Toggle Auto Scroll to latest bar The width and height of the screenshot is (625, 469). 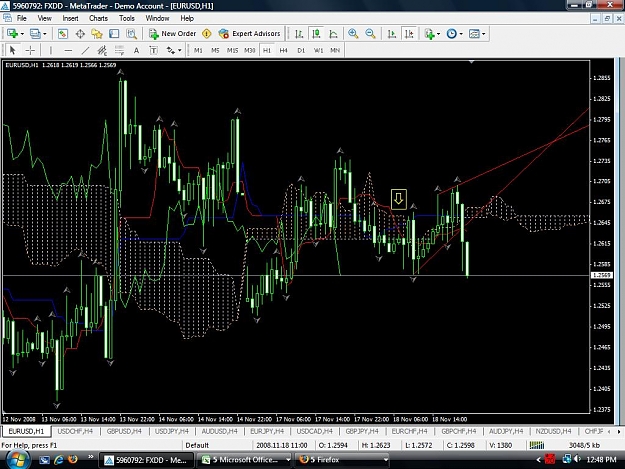click(392, 34)
